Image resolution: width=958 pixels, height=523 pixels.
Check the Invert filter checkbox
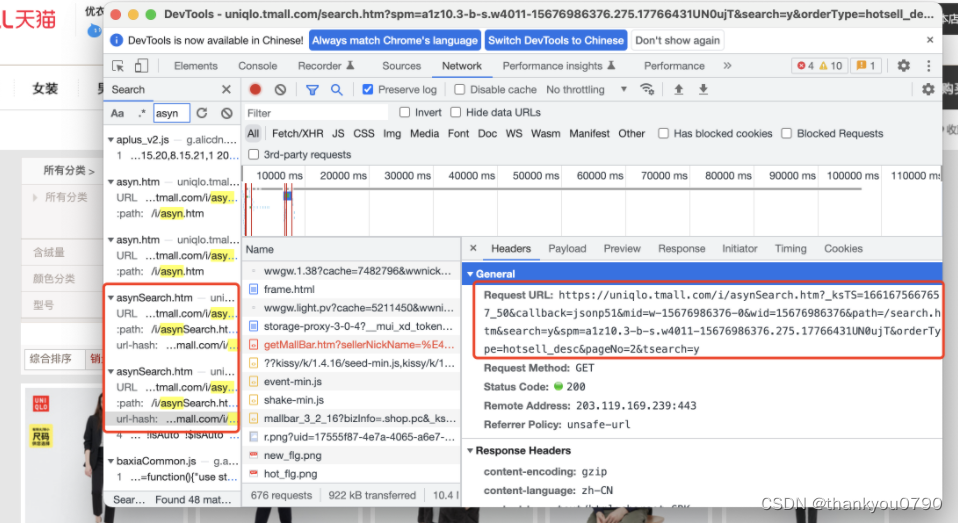tap(404, 112)
